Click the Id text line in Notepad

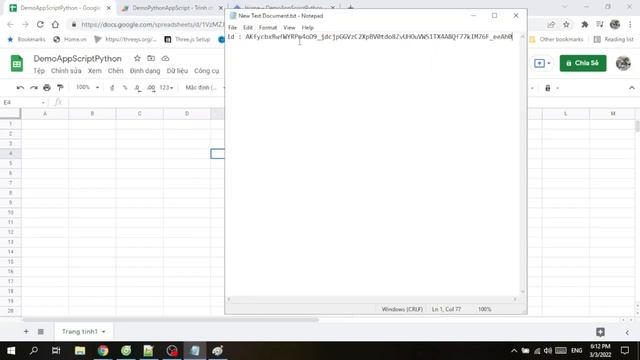click(x=370, y=37)
